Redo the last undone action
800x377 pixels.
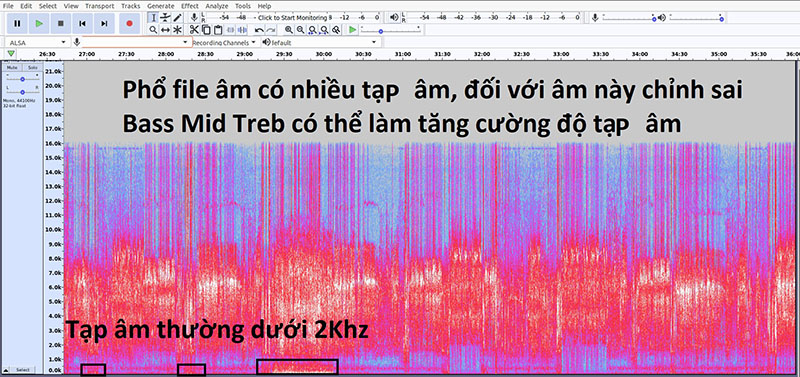[x=271, y=30]
